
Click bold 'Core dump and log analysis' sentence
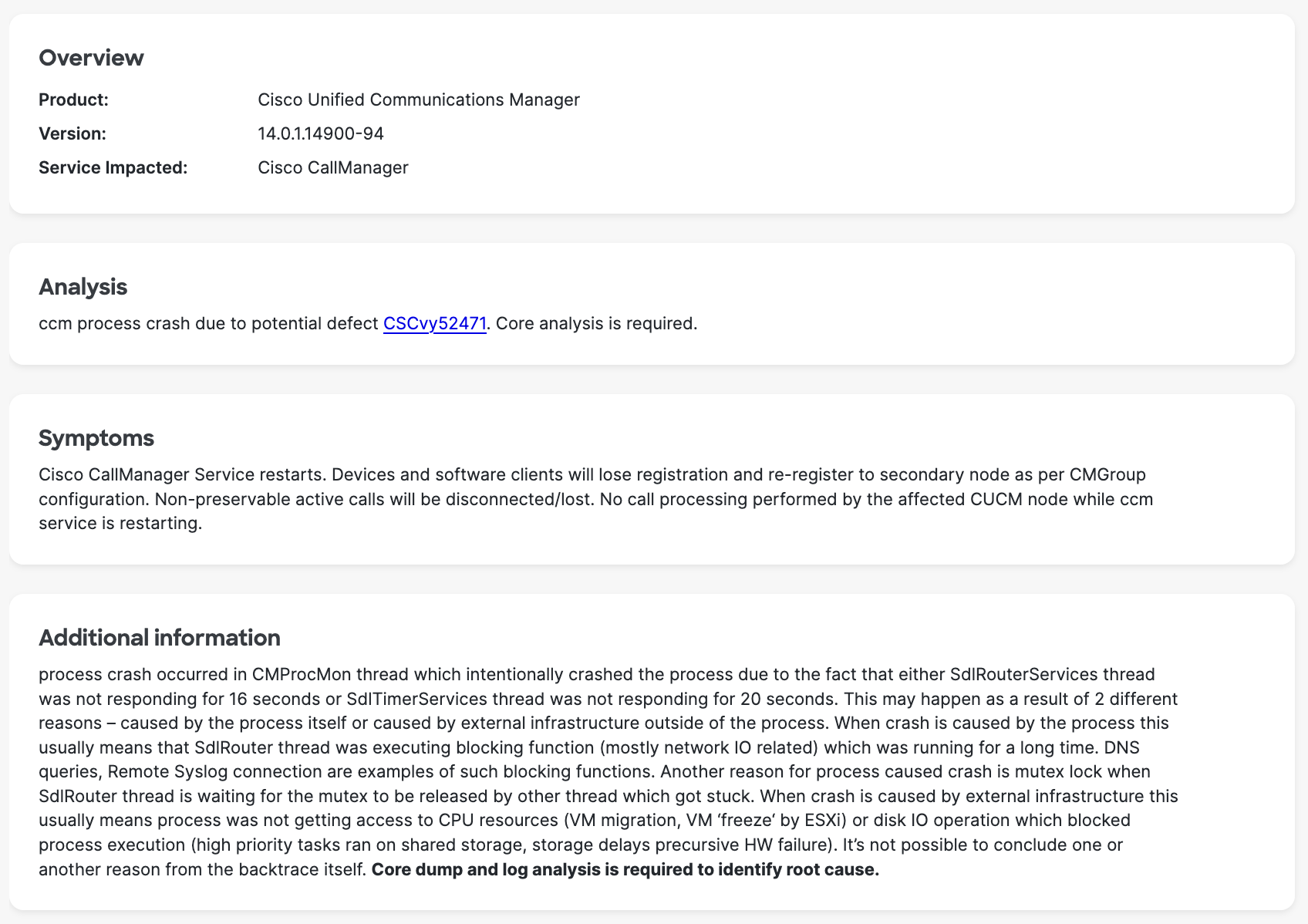tap(625, 871)
